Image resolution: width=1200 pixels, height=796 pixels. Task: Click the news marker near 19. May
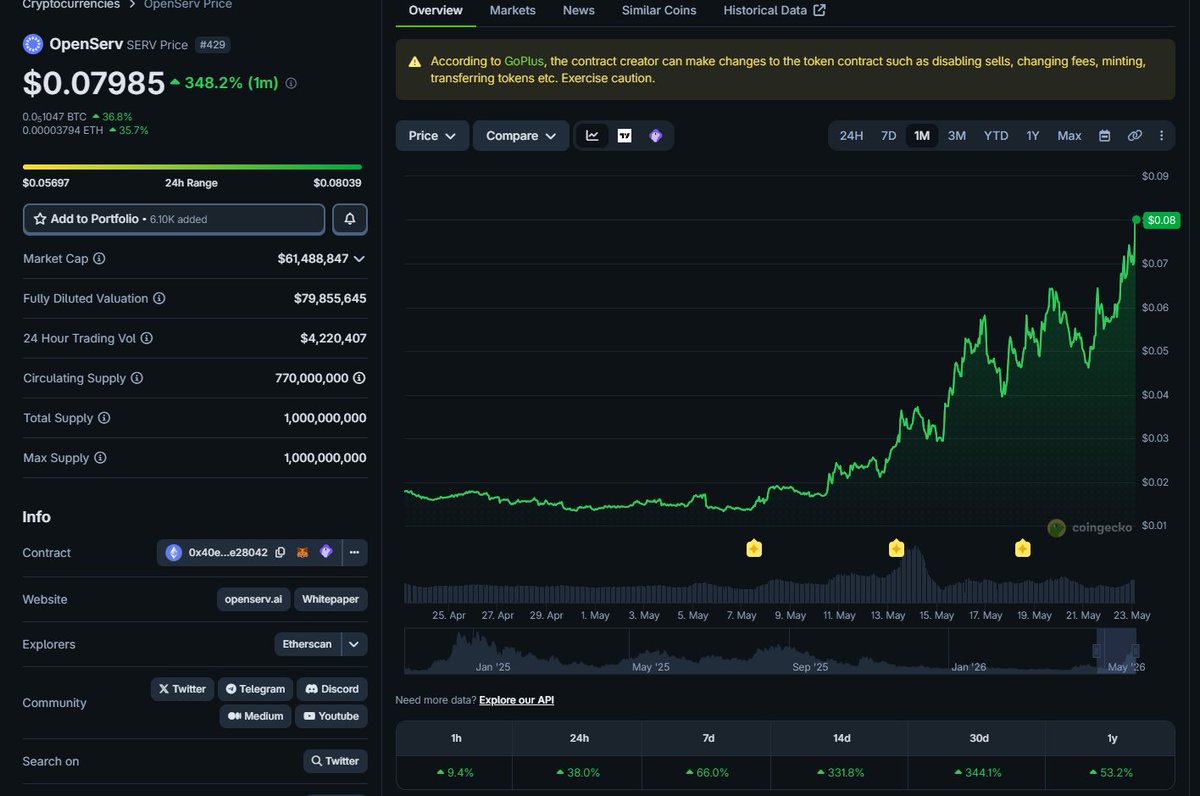[1023, 548]
